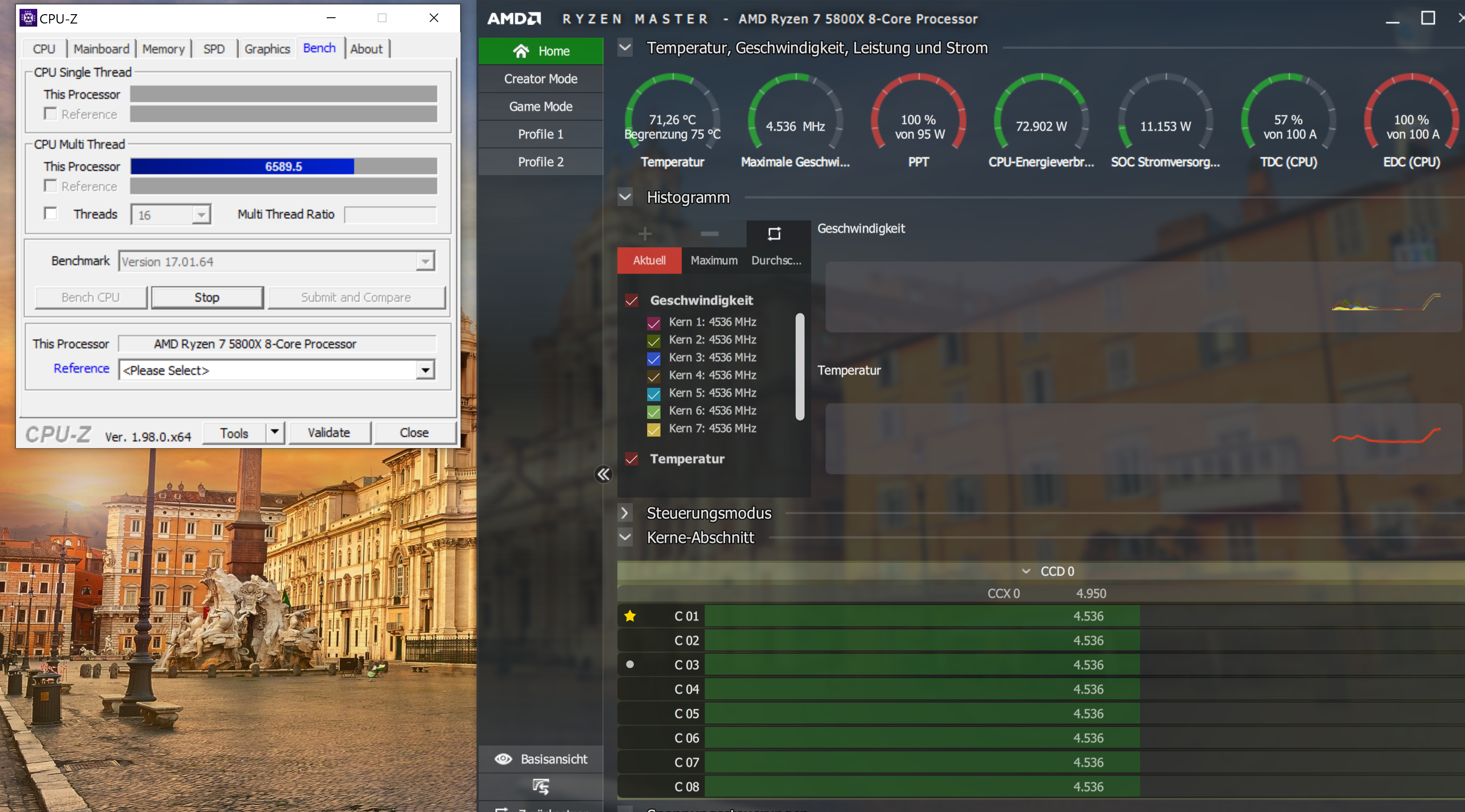
Task: Select Game Mode in the sidebar
Action: pos(540,106)
